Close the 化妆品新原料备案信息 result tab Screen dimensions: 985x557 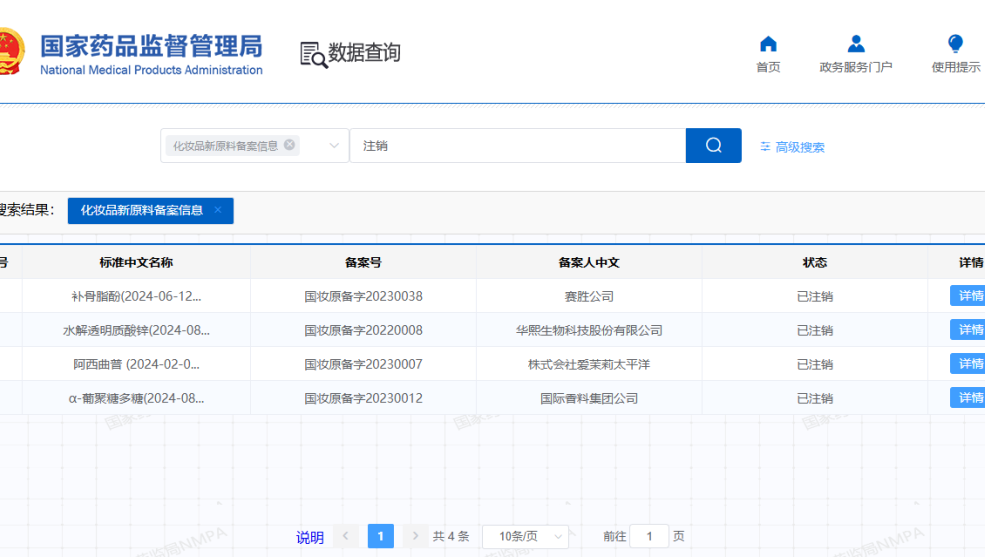coord(218,210)
